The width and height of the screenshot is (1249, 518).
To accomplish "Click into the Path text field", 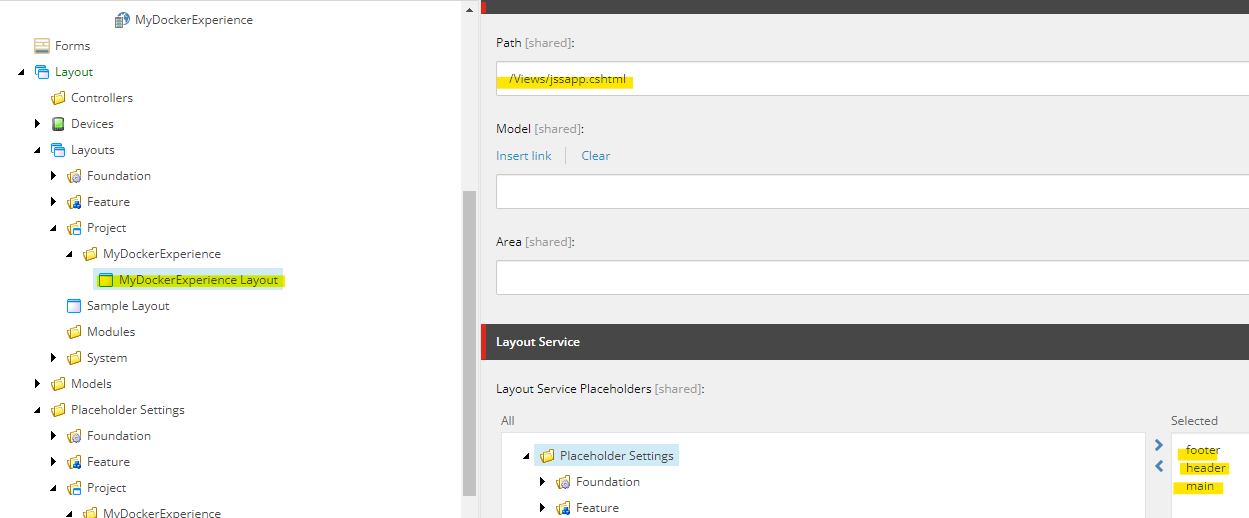I will point(870,80).
